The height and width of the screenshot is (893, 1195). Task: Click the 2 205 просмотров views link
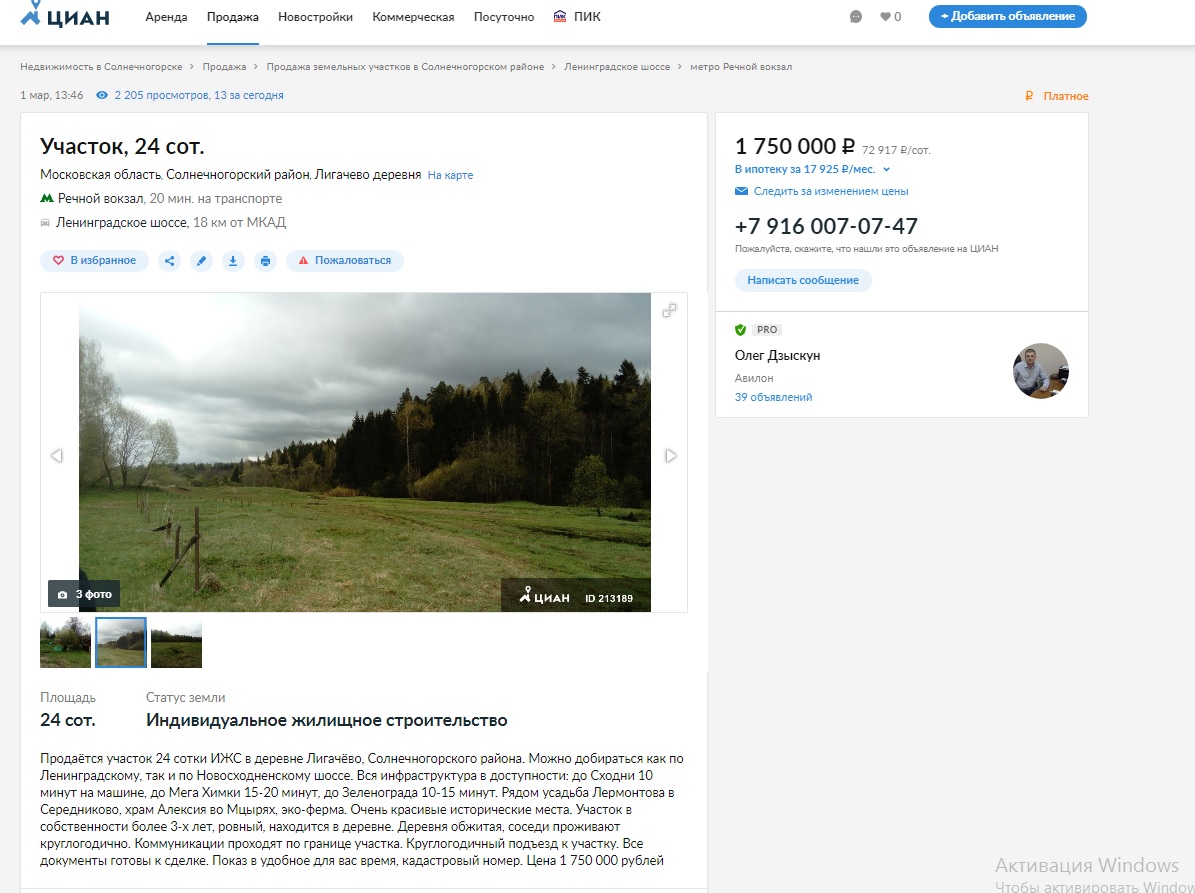point(199,95)
